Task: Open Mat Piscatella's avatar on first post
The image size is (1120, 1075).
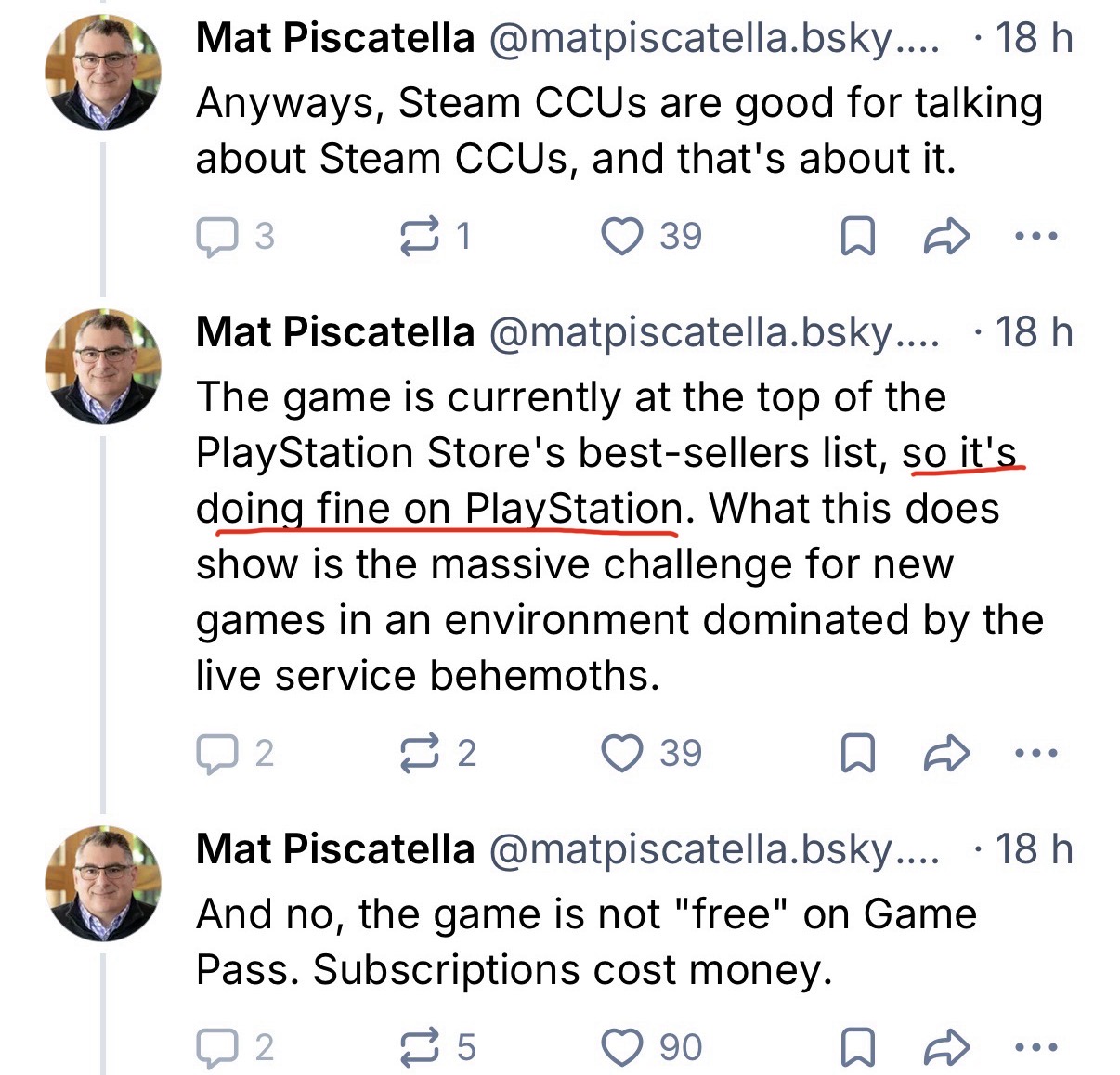Action: [x=103, y=71]
